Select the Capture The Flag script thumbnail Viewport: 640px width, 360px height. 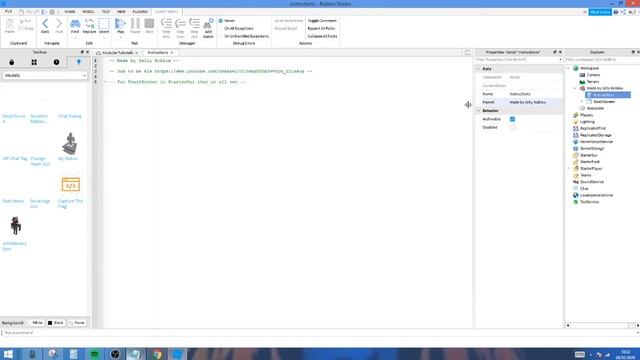(71, 184)
